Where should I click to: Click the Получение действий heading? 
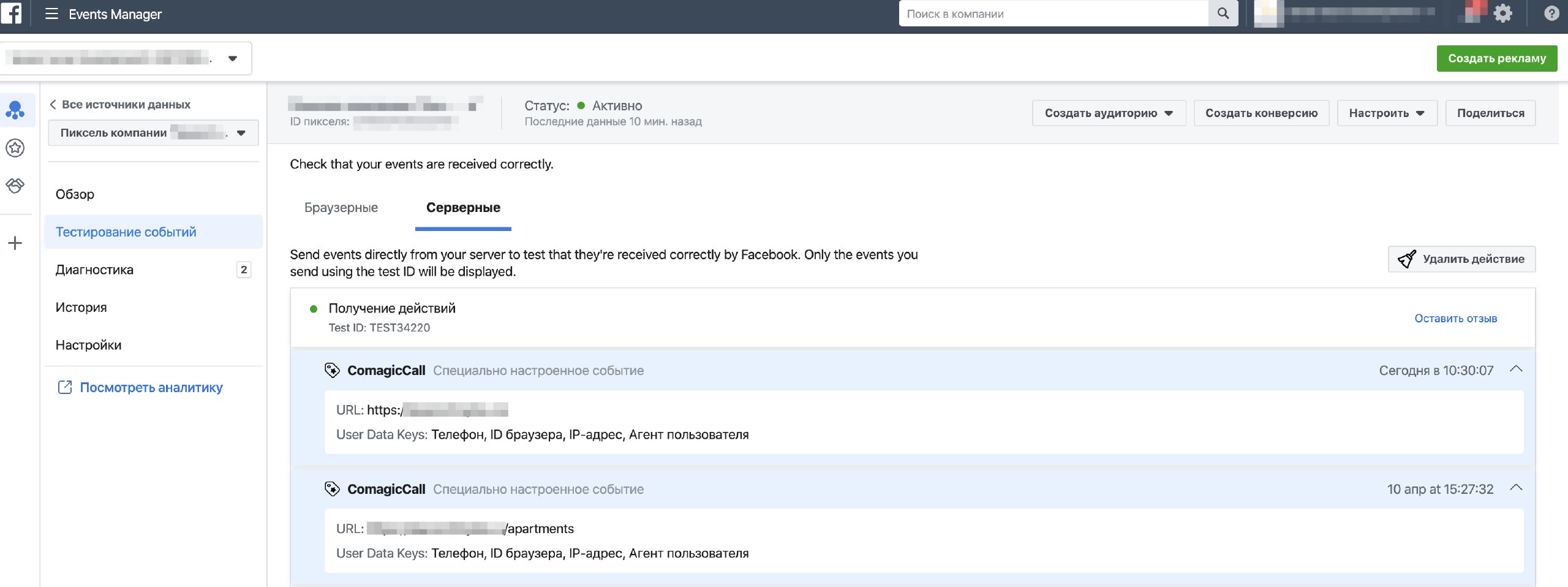coord(392,308)
